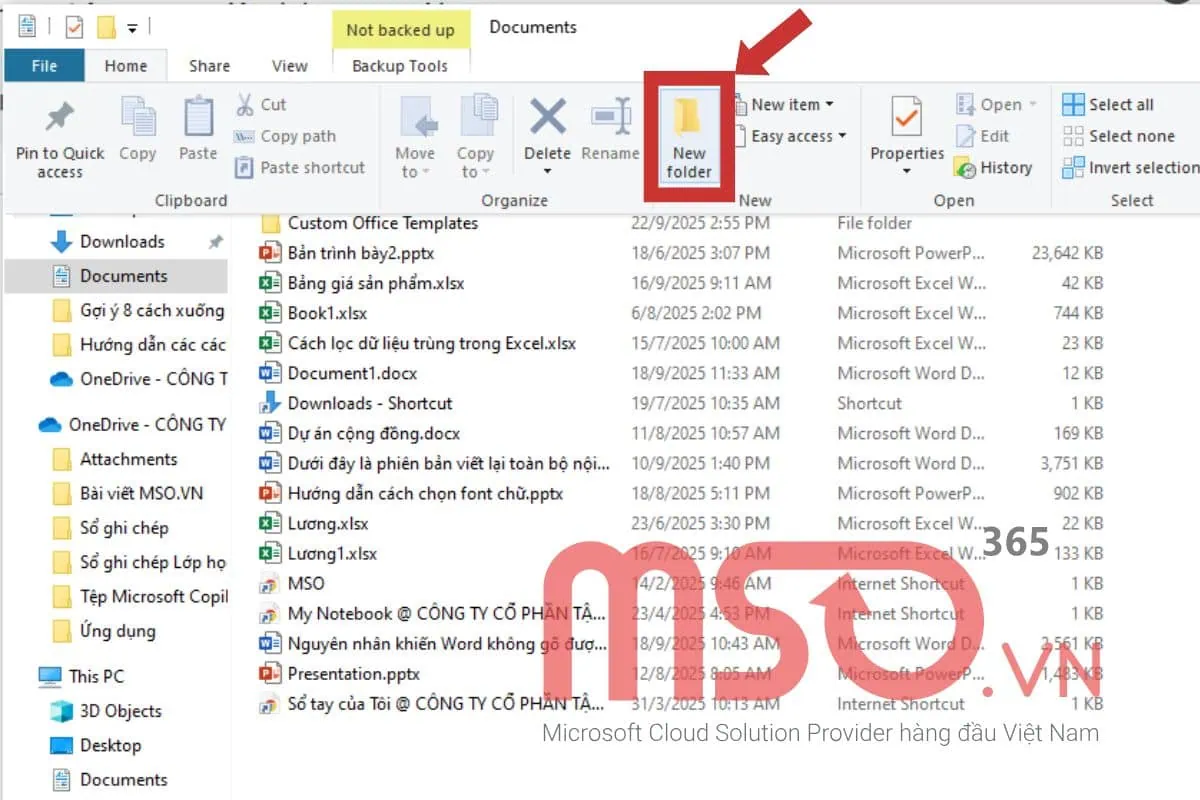Create a new folder via the ribbon icon

click(x=688, y=135)
